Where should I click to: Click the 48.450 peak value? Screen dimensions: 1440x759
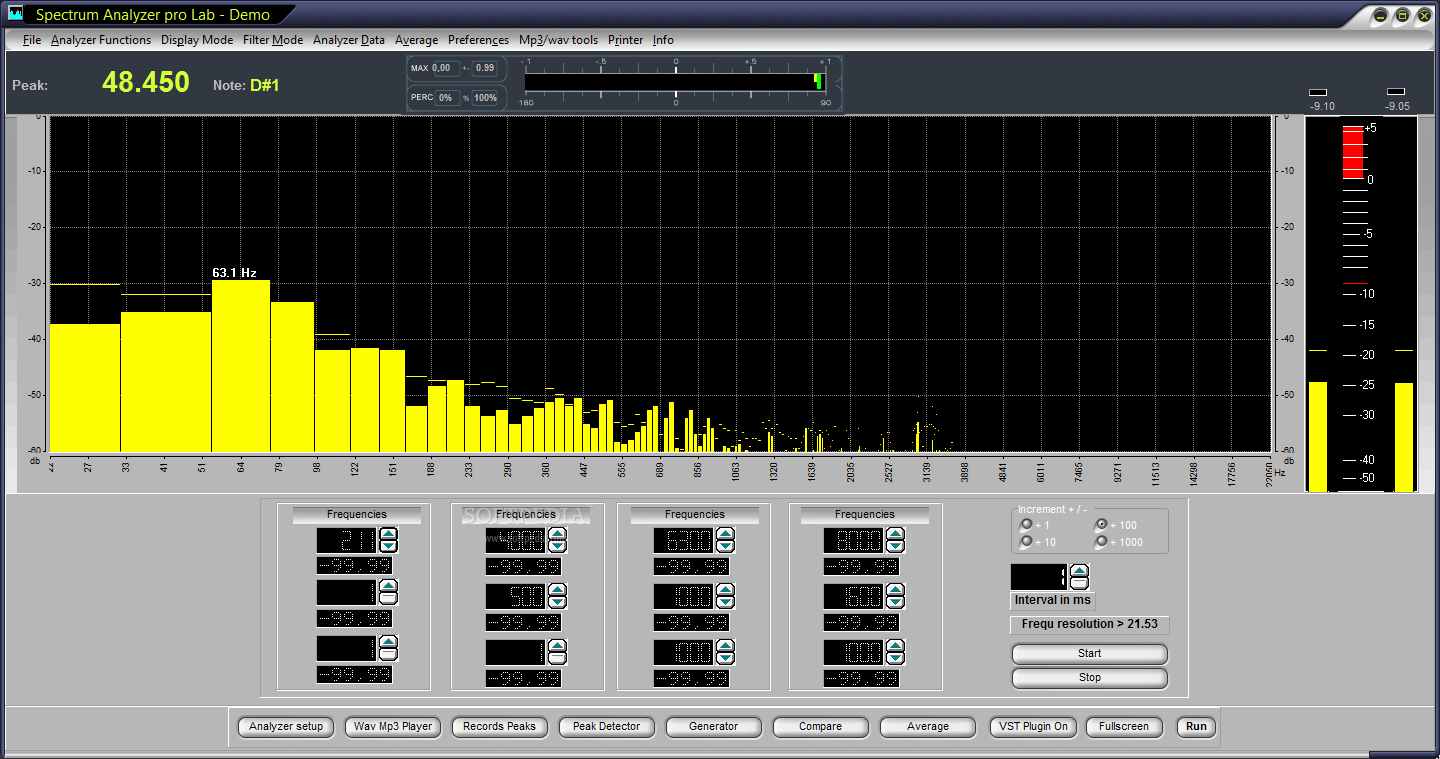click(x=146, y=82)
